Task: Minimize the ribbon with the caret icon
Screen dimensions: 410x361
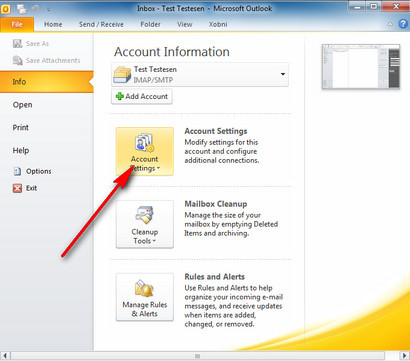Action: 390,24
